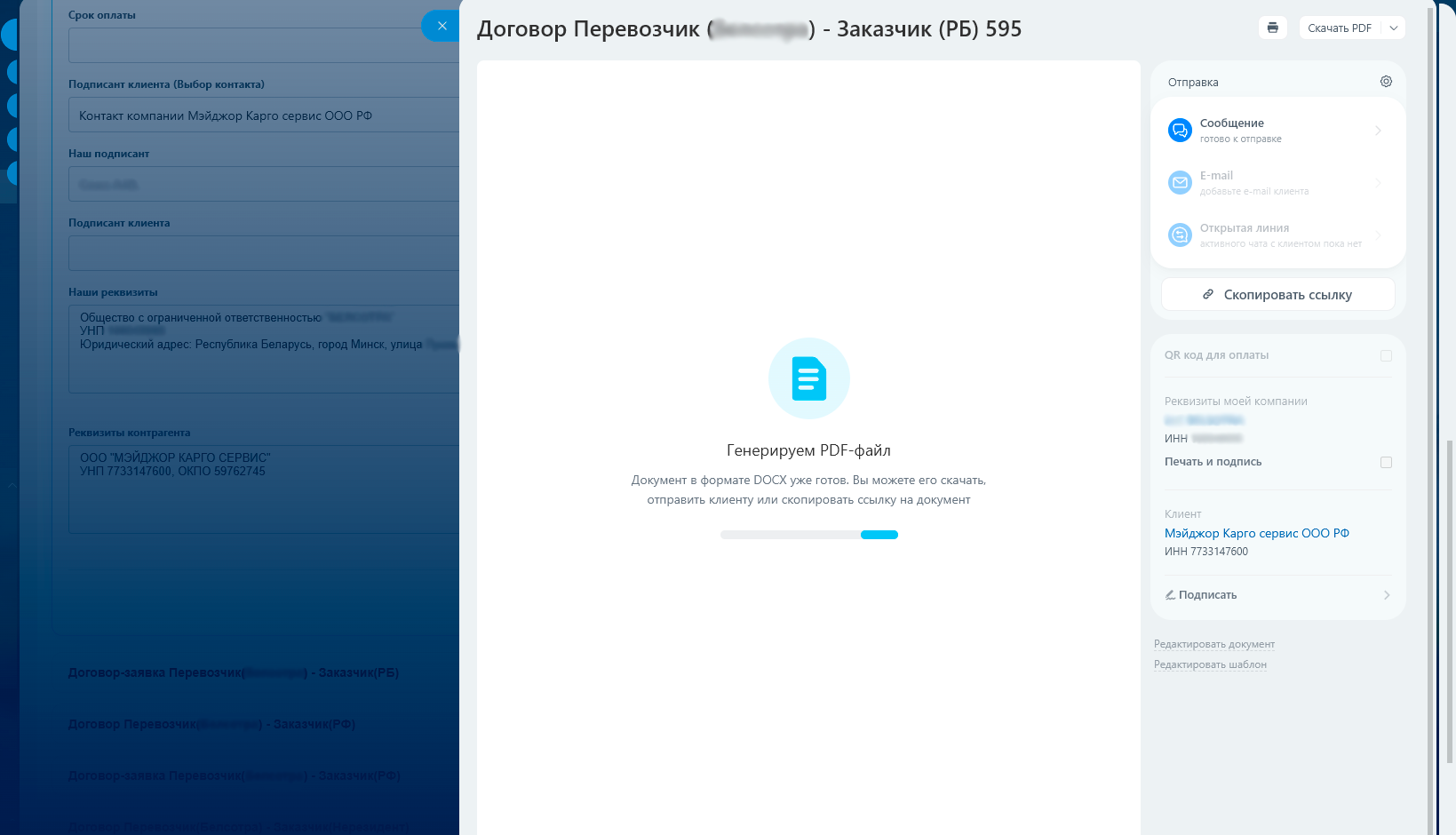Click the ИНН 7733147600 text under Клиент
Screen dimensions: 1456x835
(1206, 552)
